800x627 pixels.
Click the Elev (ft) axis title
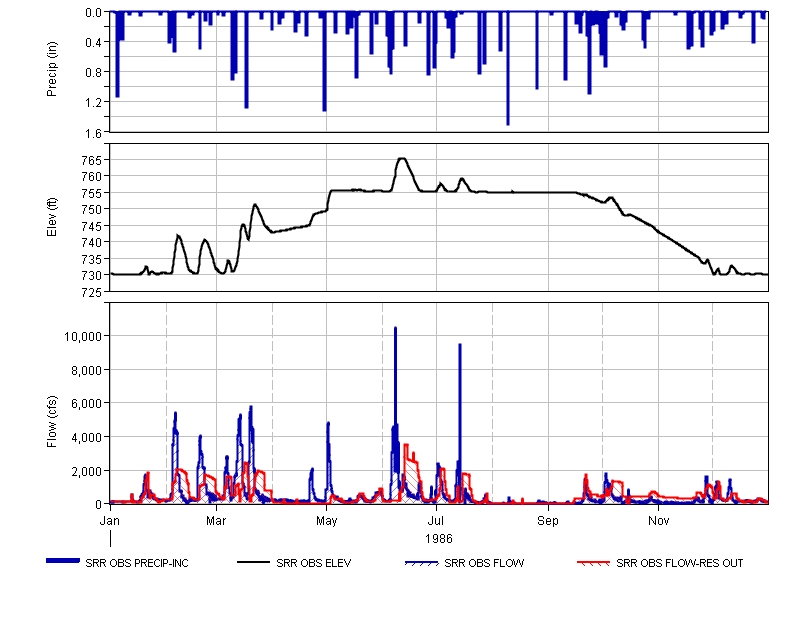coord(52,217)
